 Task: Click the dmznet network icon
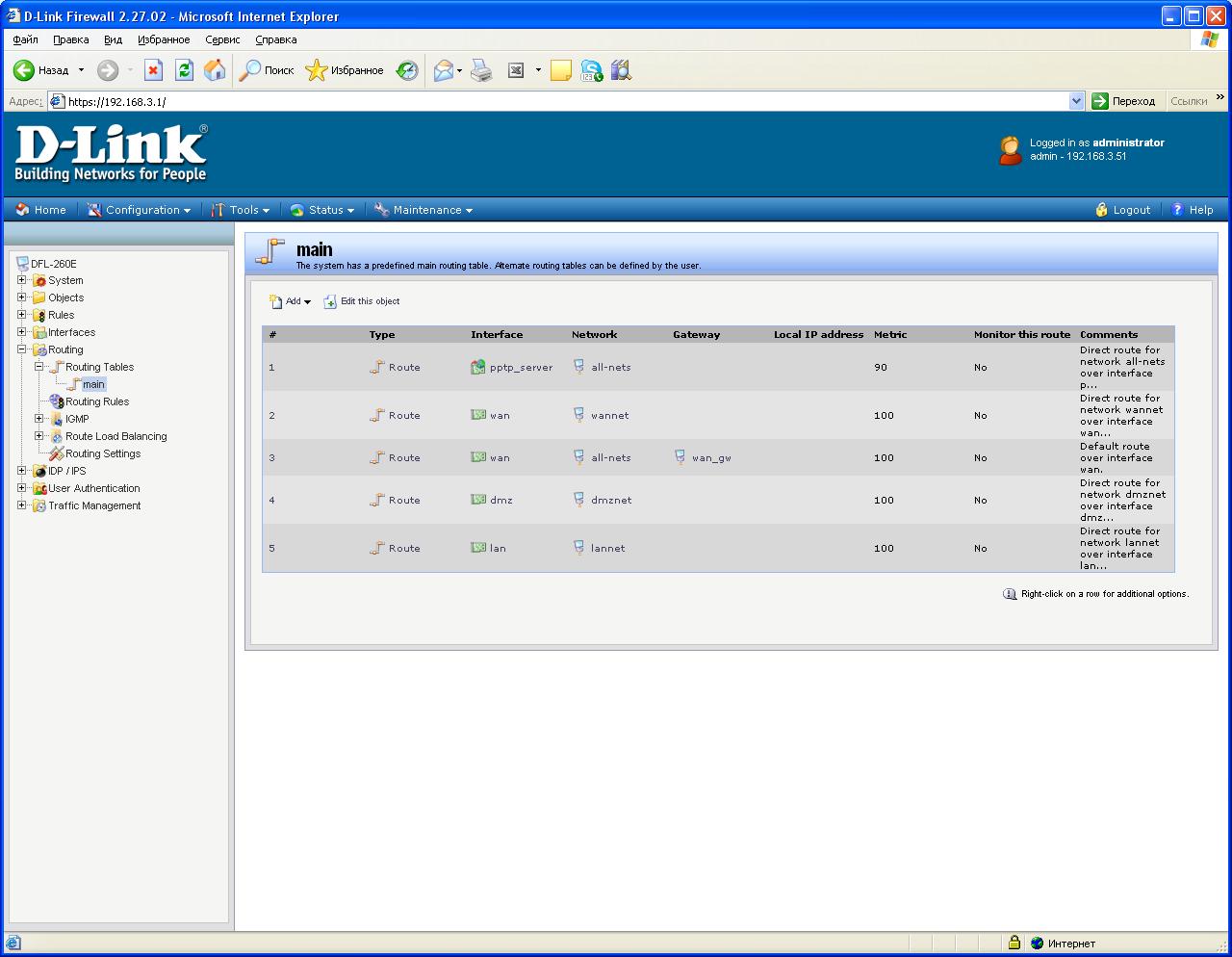click(x=579, y=500)
